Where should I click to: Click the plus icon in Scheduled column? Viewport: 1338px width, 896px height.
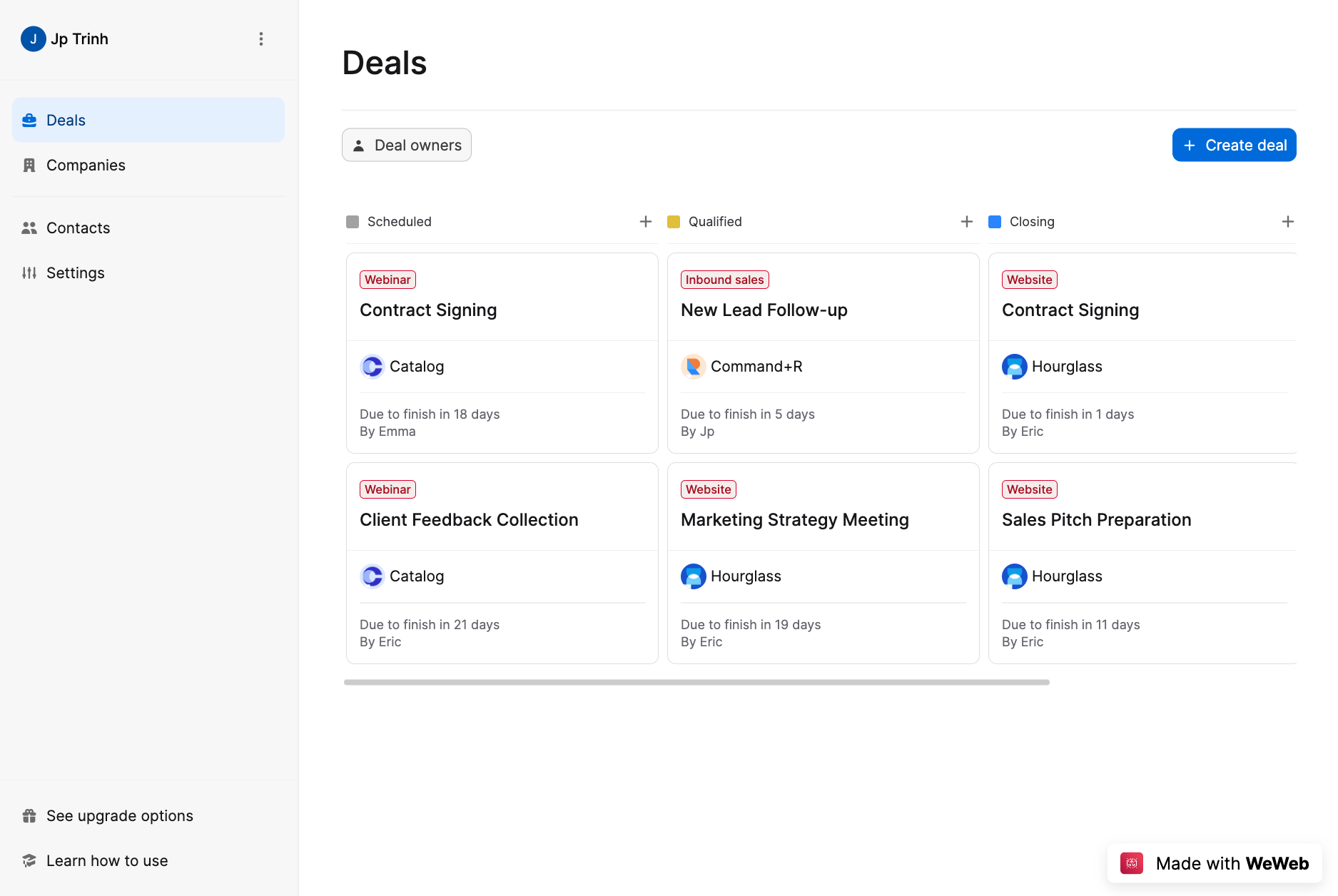pos(645,222)
